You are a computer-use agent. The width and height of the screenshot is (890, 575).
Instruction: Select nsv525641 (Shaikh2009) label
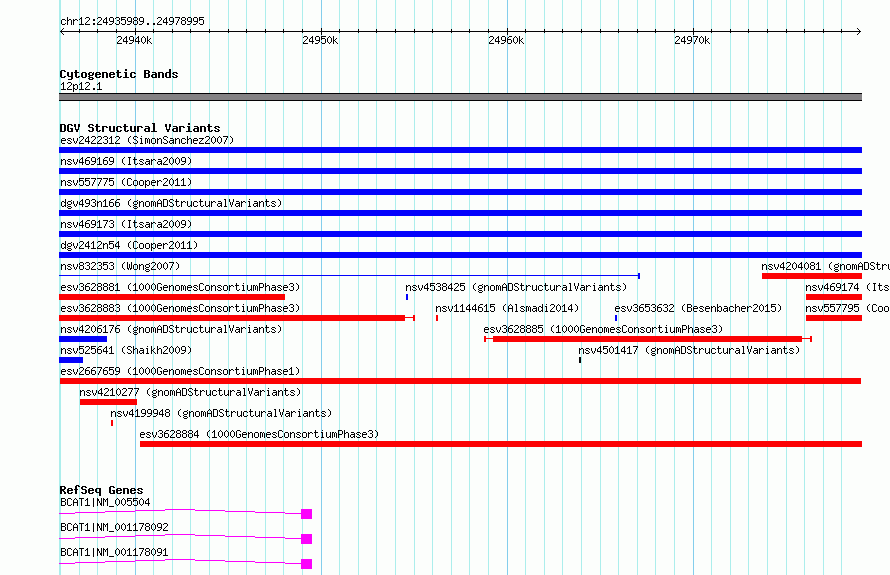pos(125,350)
